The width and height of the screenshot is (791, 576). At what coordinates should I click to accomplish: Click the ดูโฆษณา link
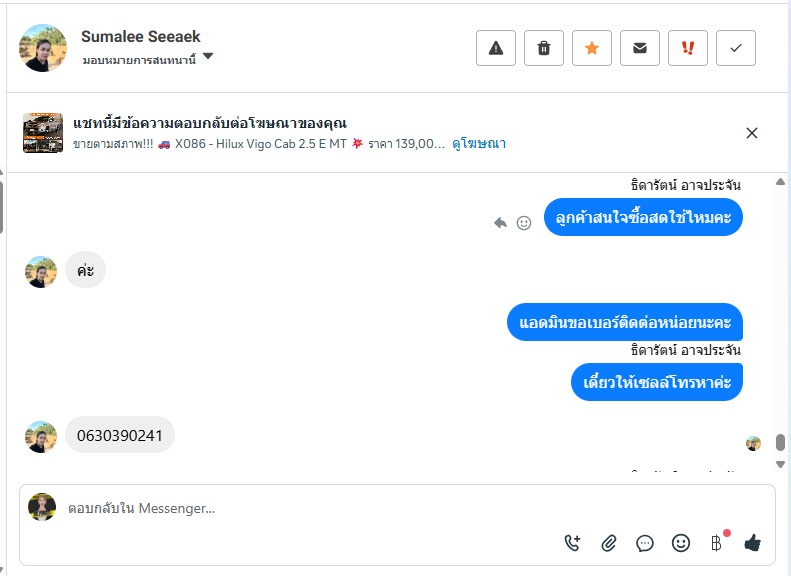click(479, 144)
